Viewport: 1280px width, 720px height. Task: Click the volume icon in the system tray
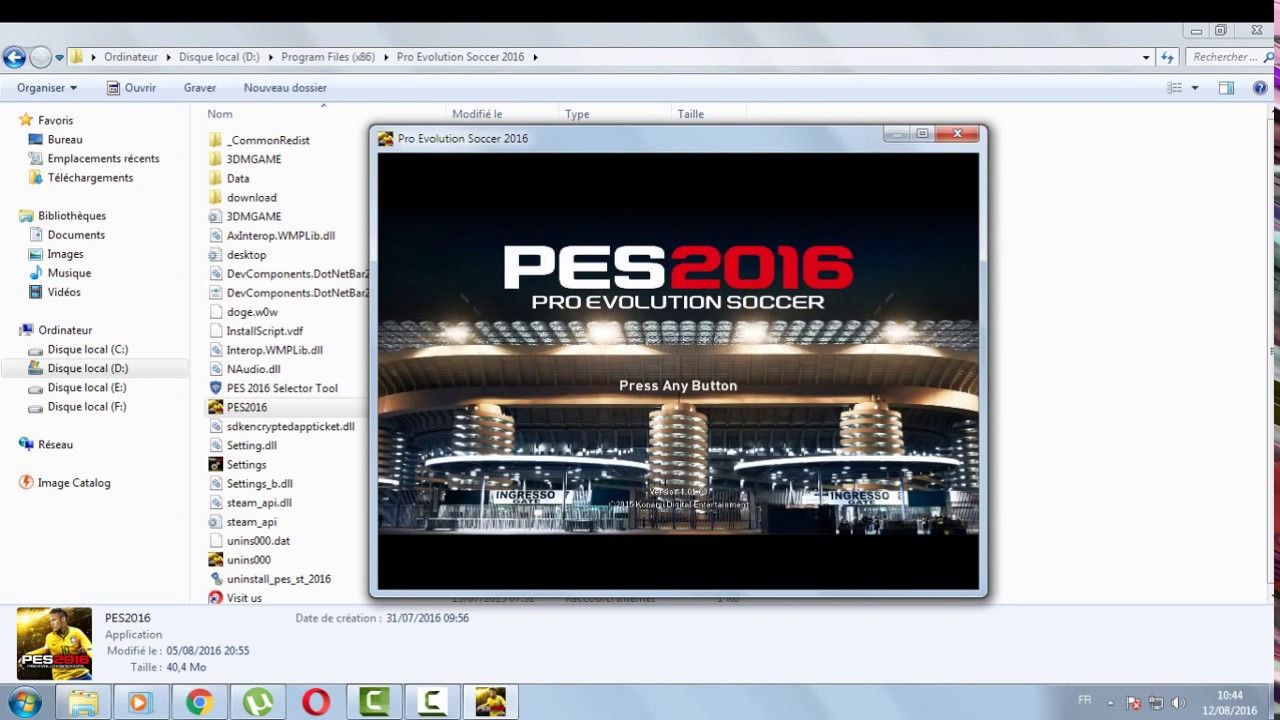tap(1178, 703)
